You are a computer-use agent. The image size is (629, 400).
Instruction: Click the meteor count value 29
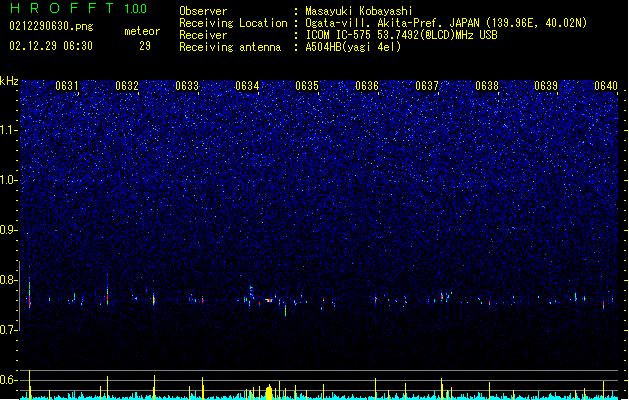pyautogui.click(x=145, y=46)
